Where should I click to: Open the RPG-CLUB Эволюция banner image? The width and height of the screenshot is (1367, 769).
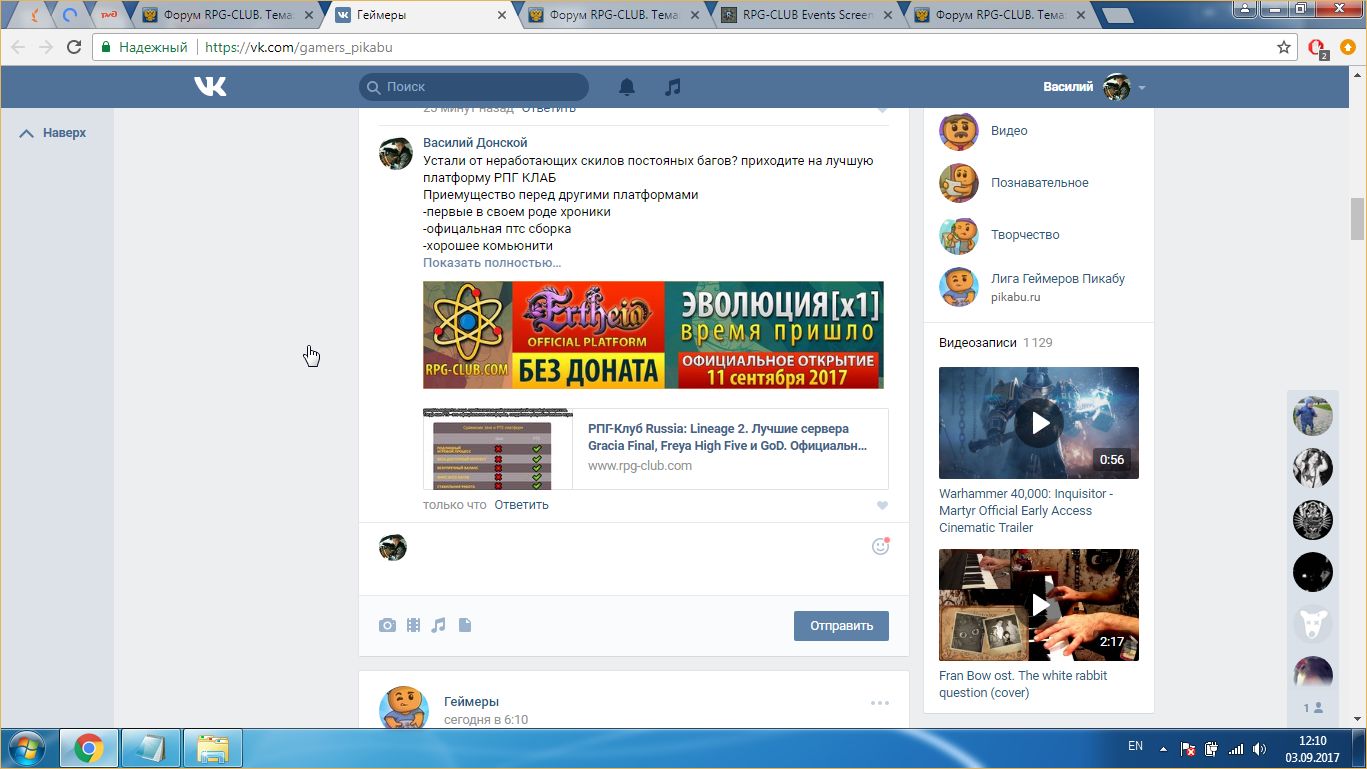click(x=653, y=335)
